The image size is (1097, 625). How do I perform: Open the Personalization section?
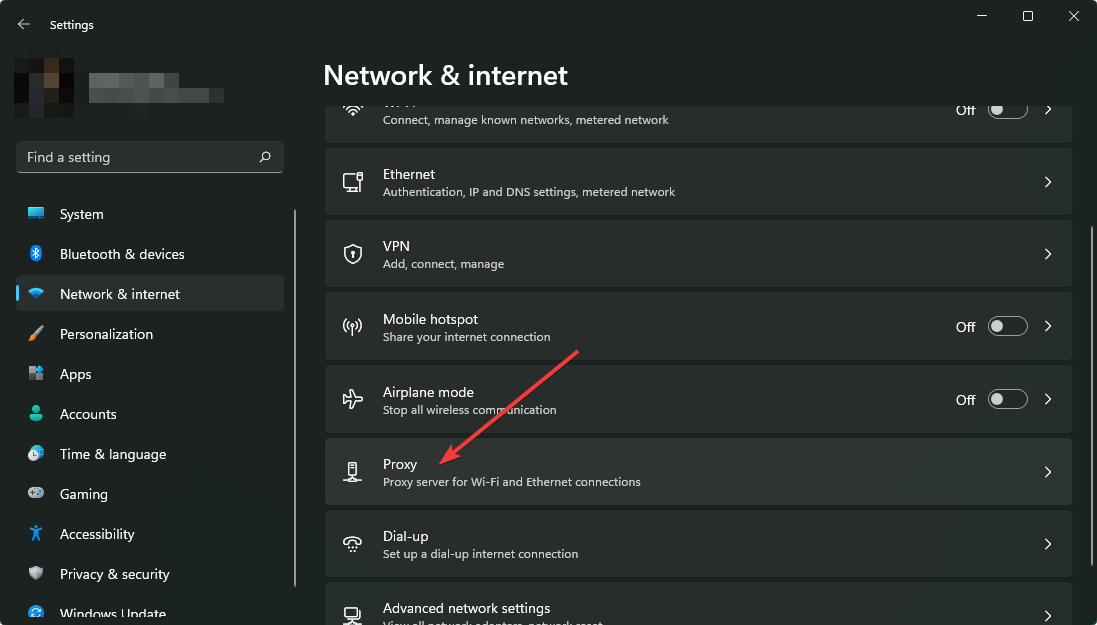[x=105, y=334]
